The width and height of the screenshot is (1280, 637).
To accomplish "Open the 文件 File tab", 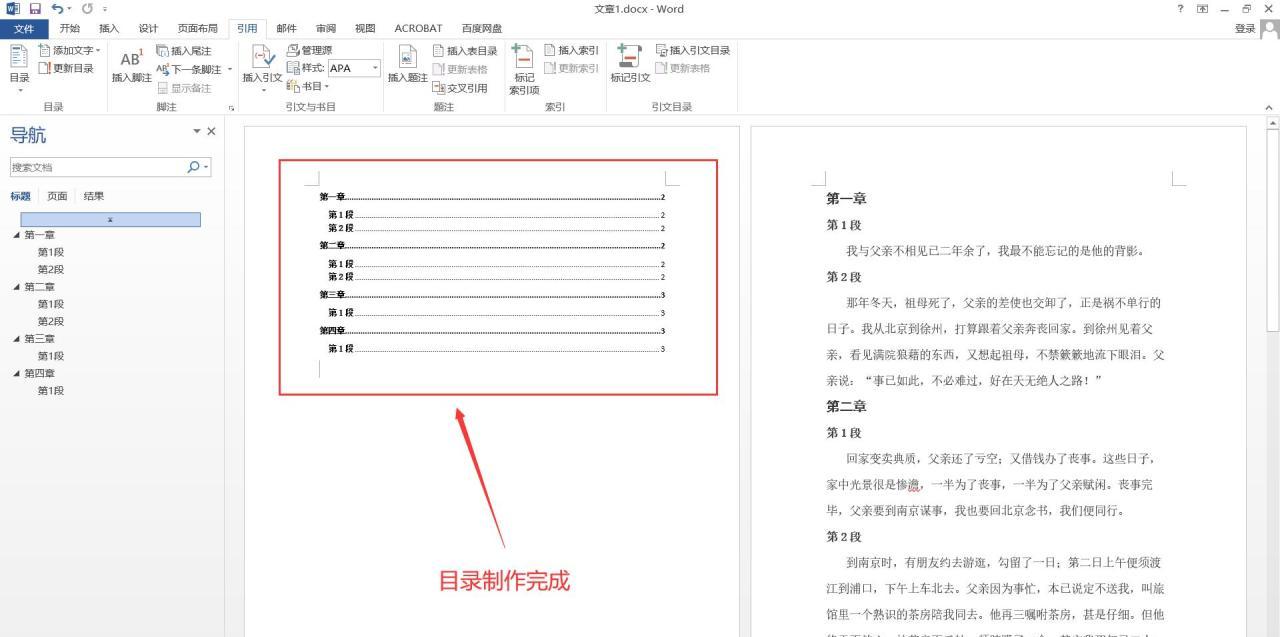I will tap(24, 28).
